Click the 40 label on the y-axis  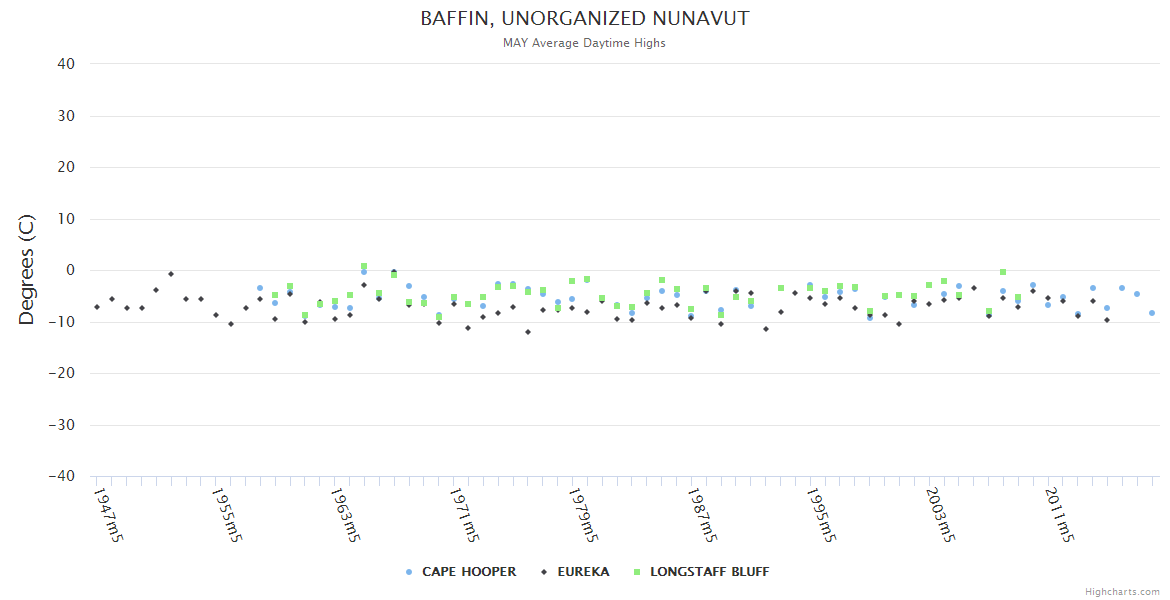67,64
